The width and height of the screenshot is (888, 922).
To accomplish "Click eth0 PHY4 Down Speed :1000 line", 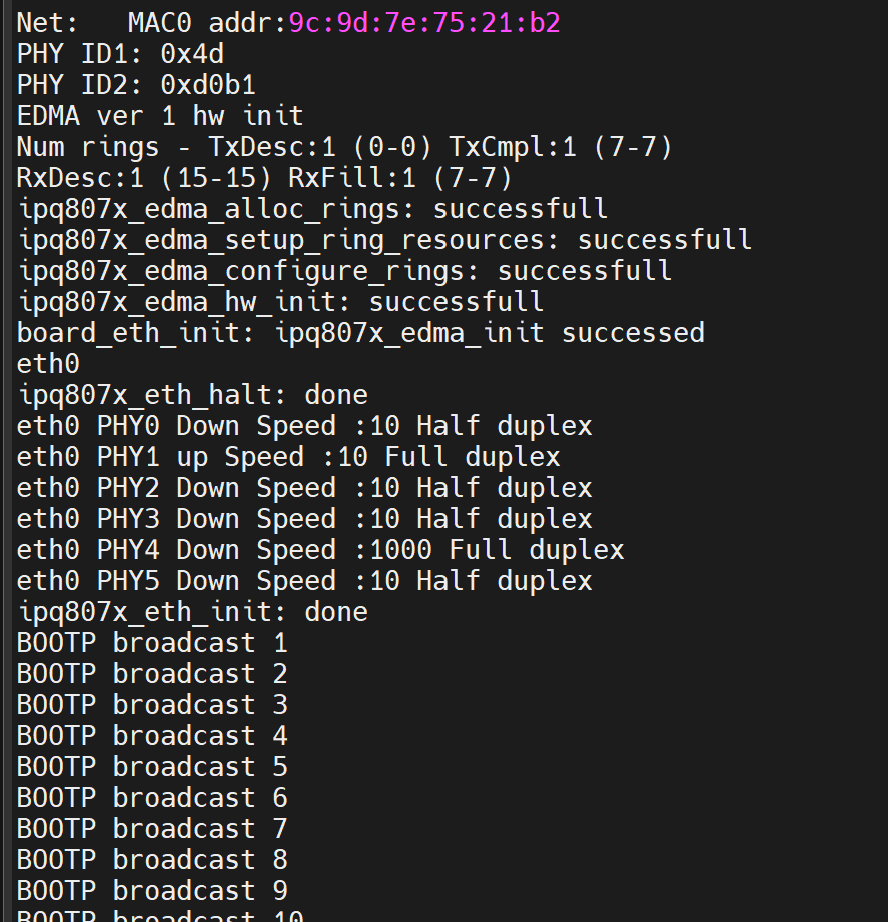I will coord(320,550).
